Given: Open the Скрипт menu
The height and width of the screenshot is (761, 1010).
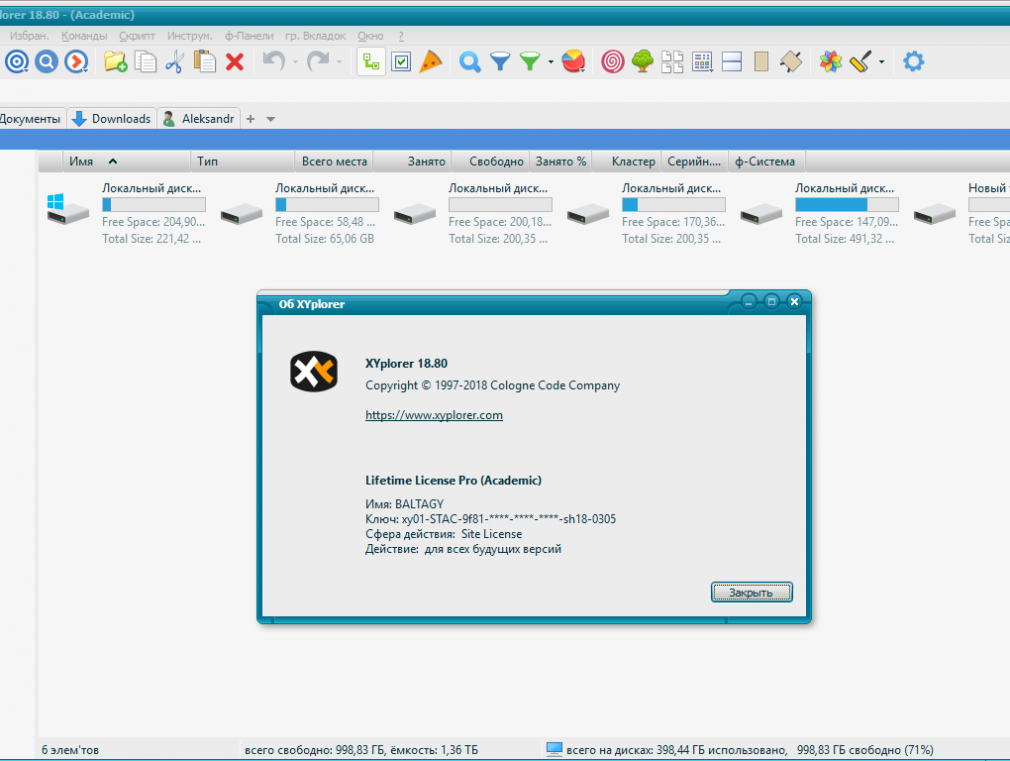Looking at the screenshot, I should pos(137,36).
